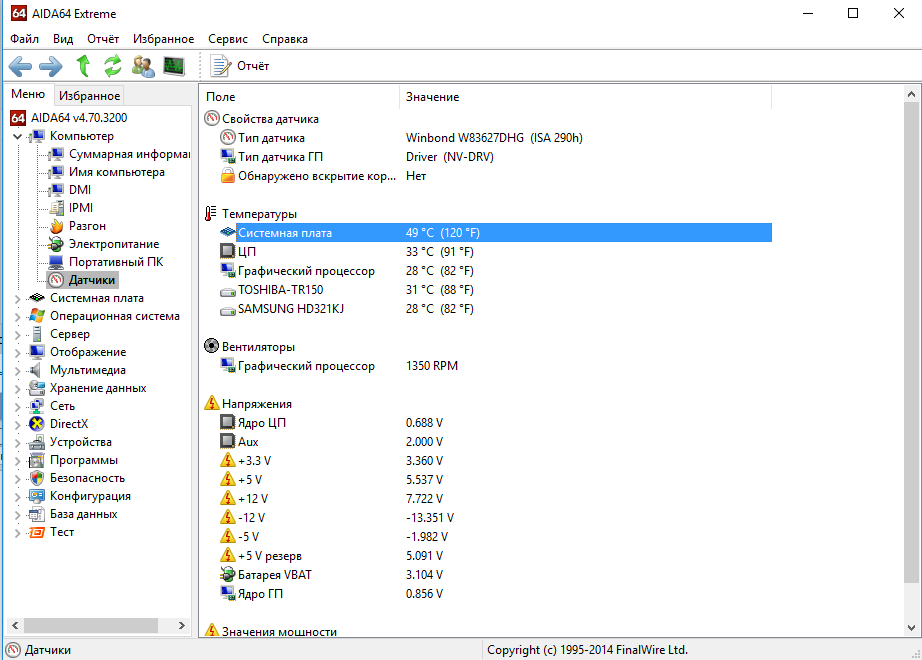Select the TOSHIBA-TR150 temperature row
Image resolution: width=922 pixels, height=660 pixels.
tap(495, 290)
